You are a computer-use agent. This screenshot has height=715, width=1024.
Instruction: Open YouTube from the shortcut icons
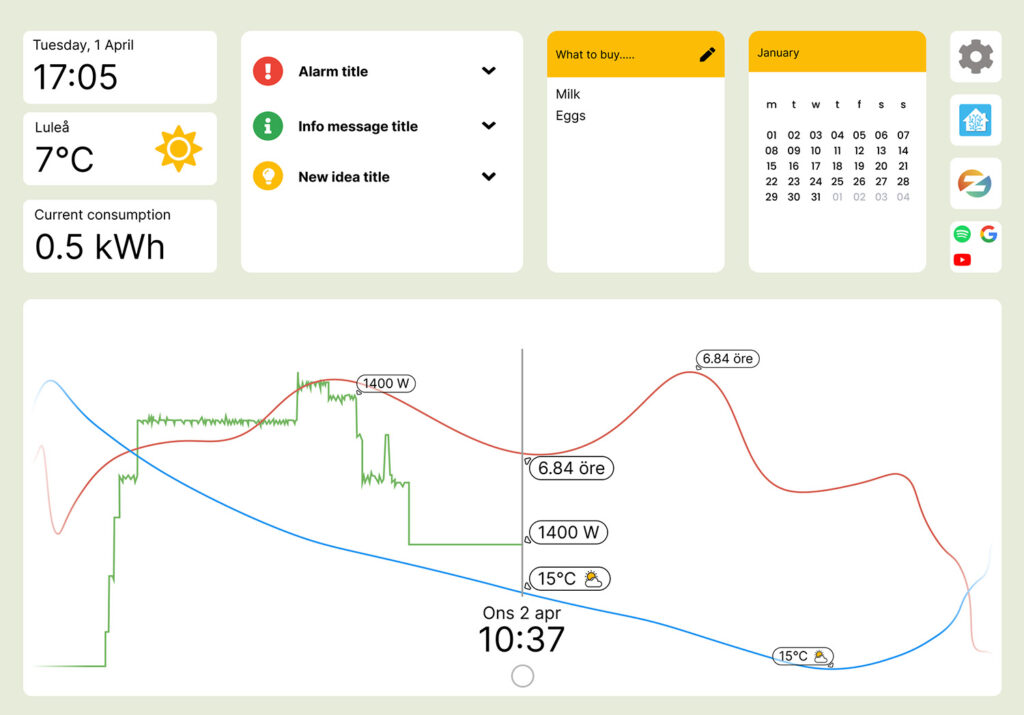click(962, 260)
